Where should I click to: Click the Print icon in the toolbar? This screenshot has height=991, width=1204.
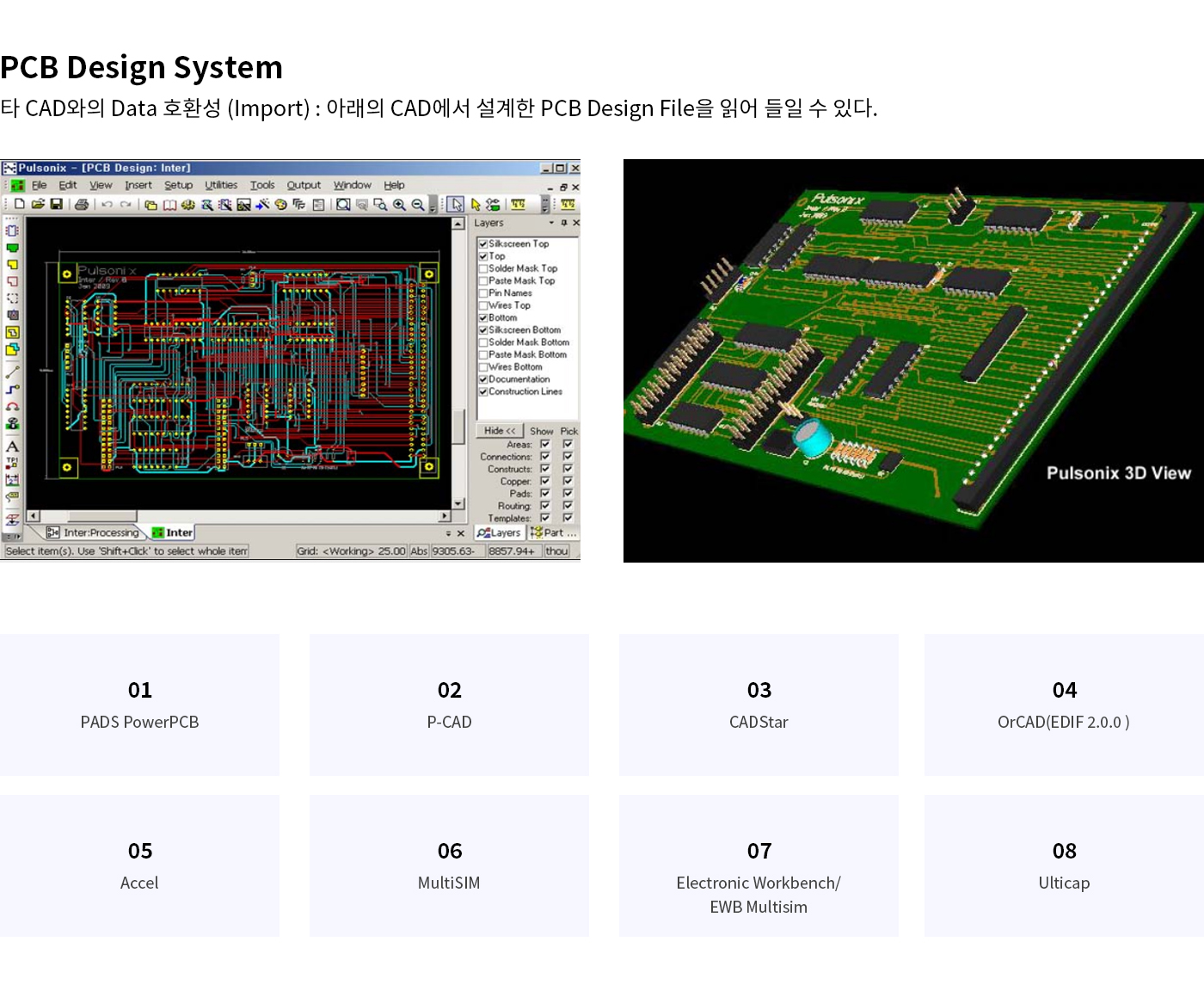coord(82,205)
